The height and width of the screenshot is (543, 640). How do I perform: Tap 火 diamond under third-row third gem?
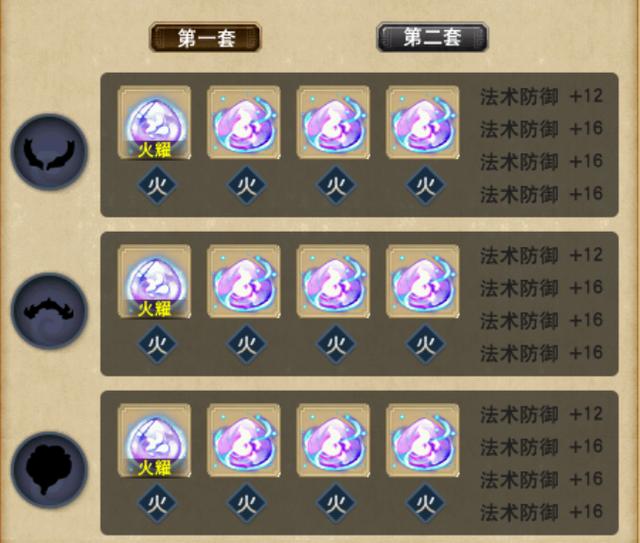336,503
